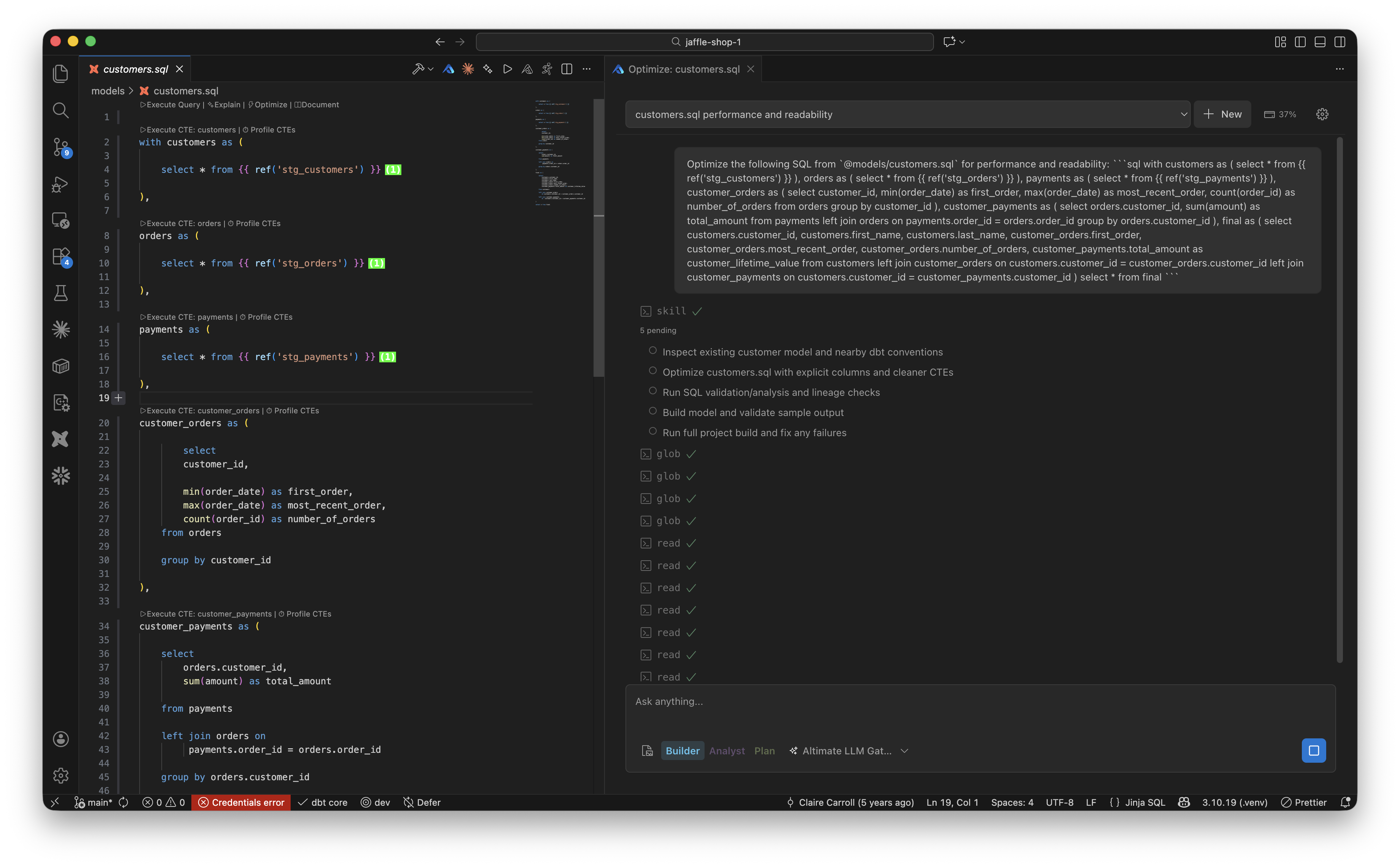
Task: Select Builder mode in chat
Action: 682,751
